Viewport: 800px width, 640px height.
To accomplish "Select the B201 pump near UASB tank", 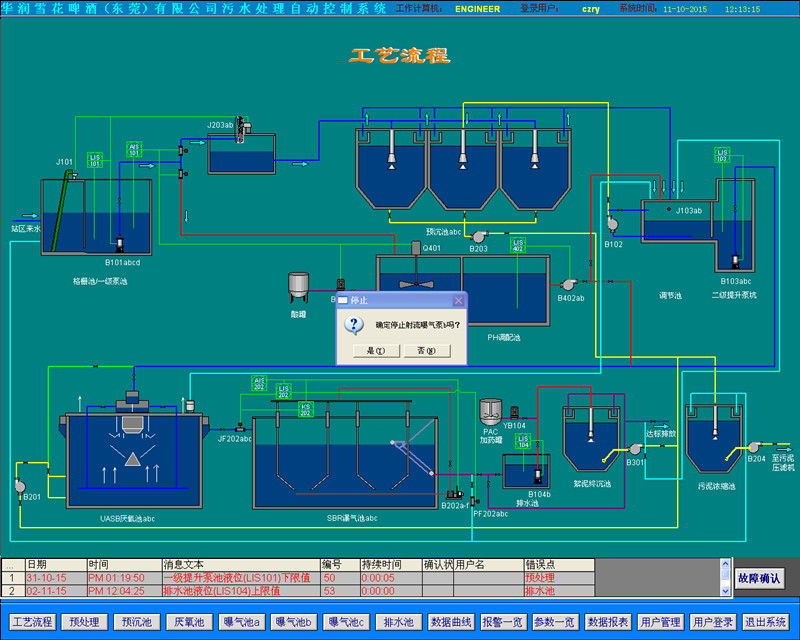I will click(20, 485).
